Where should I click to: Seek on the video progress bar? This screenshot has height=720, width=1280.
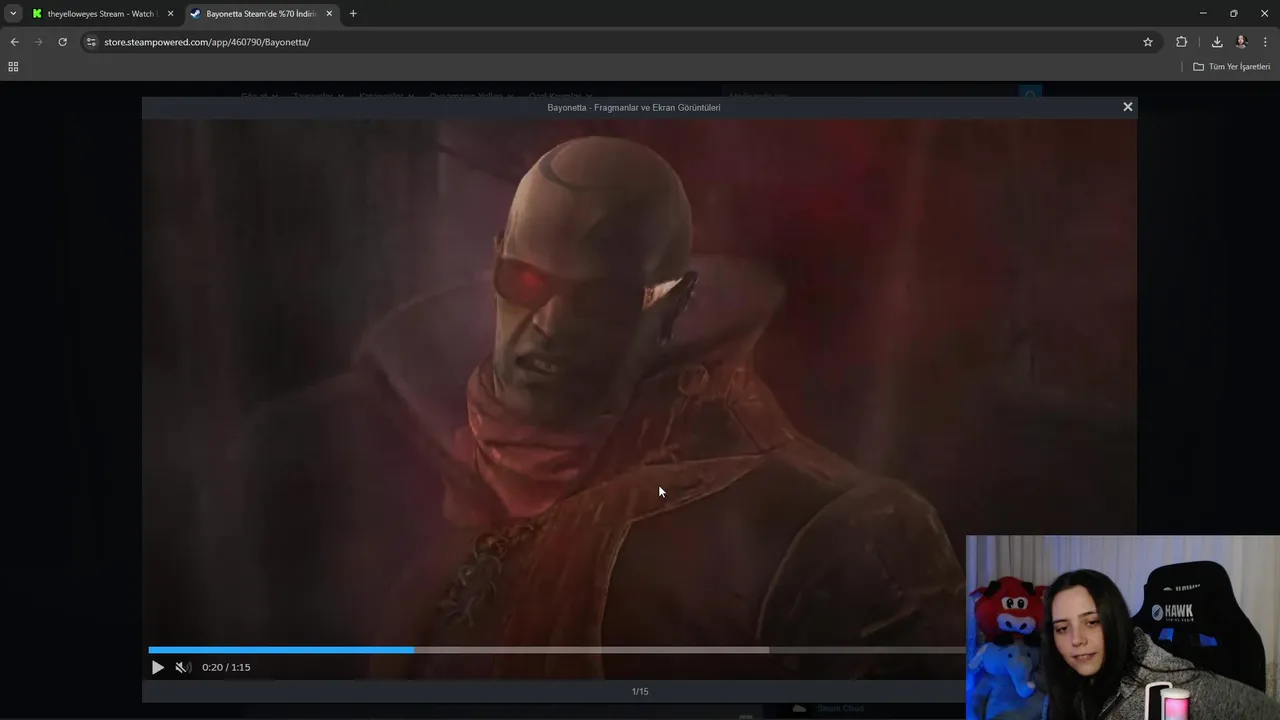tap(557, 650)
